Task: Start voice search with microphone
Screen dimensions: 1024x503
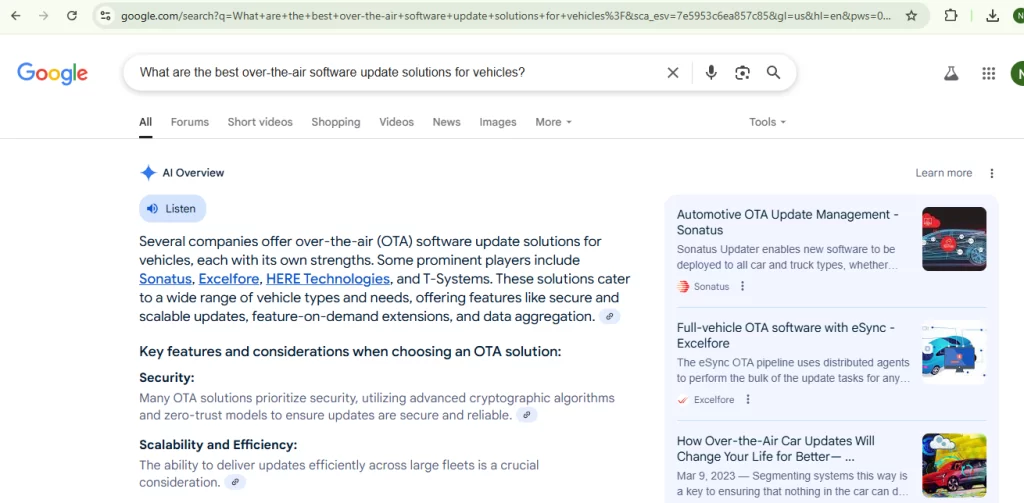Action: click(711, 73)
